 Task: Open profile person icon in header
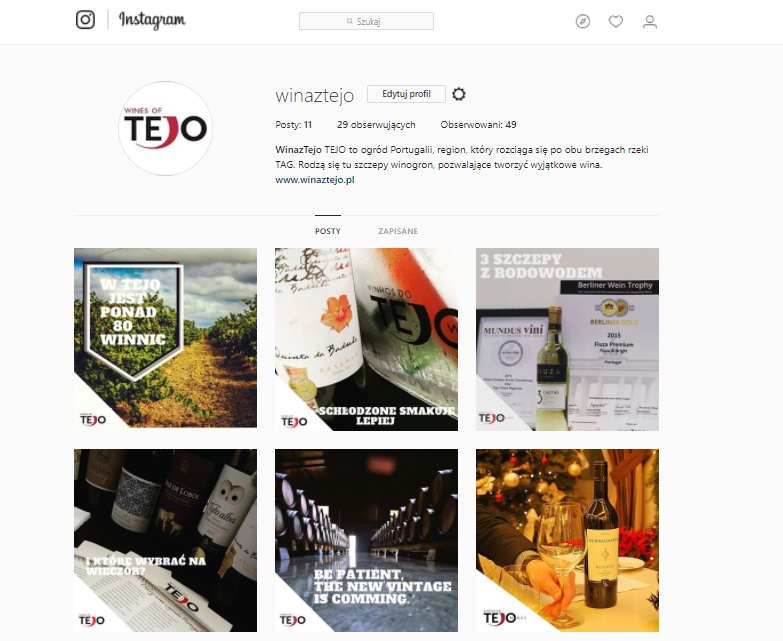(x=650, y=21)
